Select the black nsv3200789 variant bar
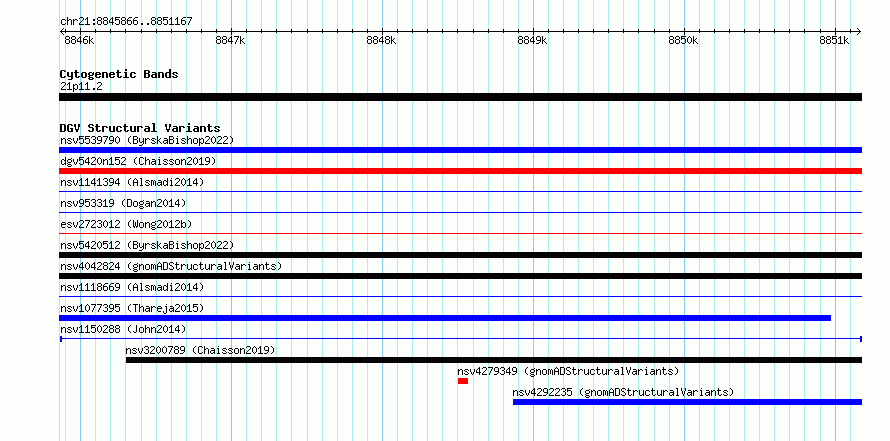 [x=494, y=360]
